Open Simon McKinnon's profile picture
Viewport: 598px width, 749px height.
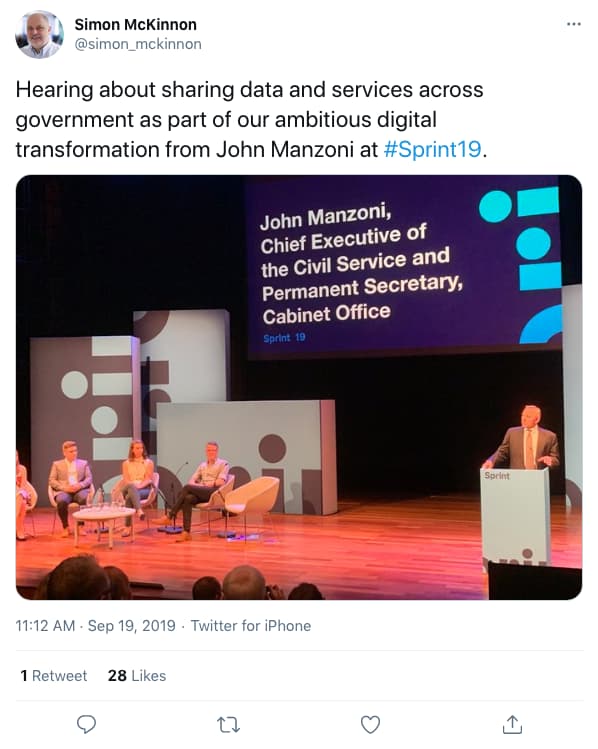40,34
